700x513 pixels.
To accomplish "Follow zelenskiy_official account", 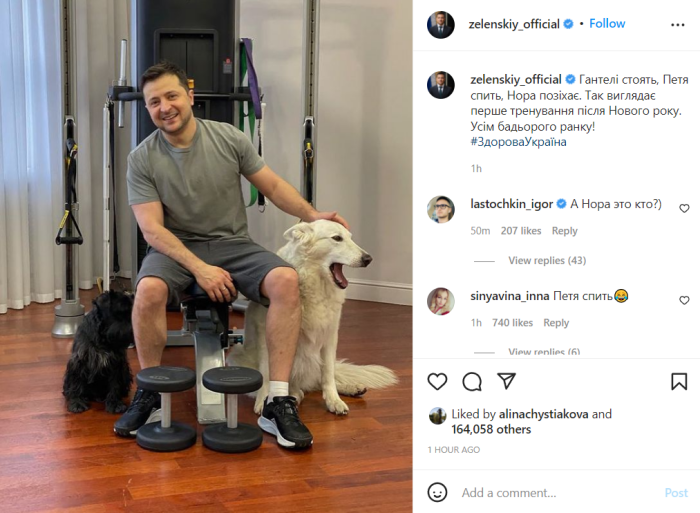I will pyautogui.click(x=607, y=24).
